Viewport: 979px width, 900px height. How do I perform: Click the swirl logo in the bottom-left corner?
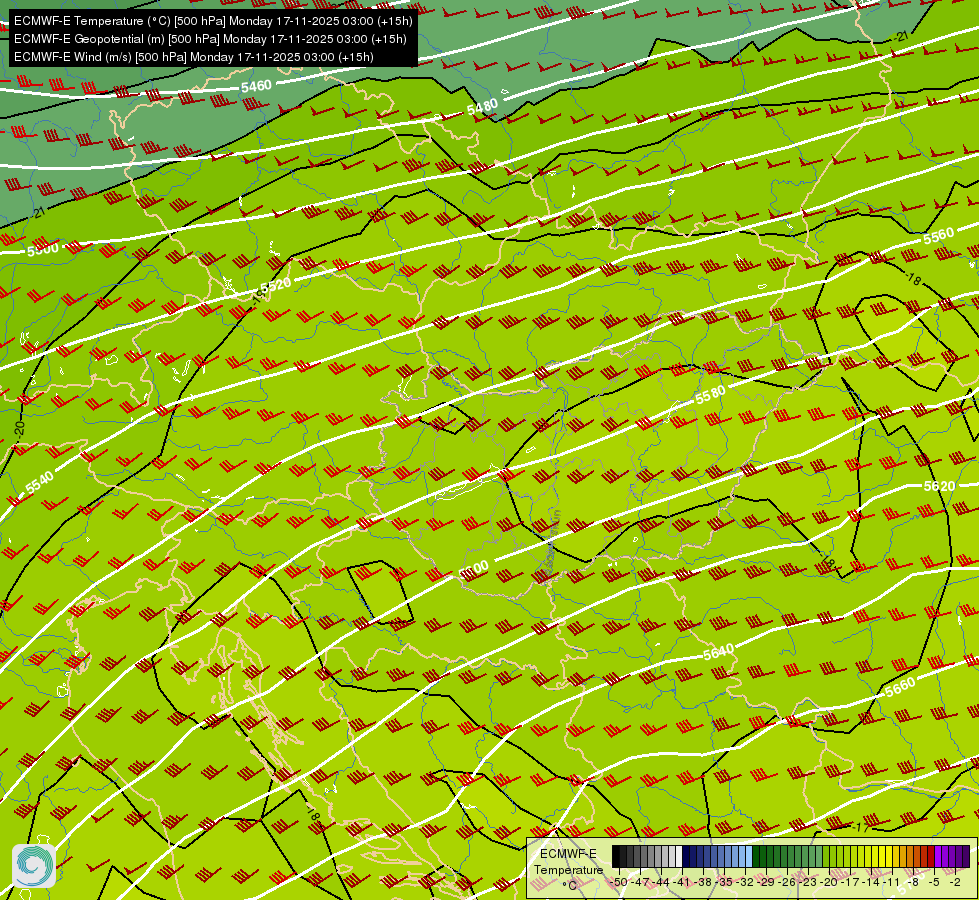(34, 865)
